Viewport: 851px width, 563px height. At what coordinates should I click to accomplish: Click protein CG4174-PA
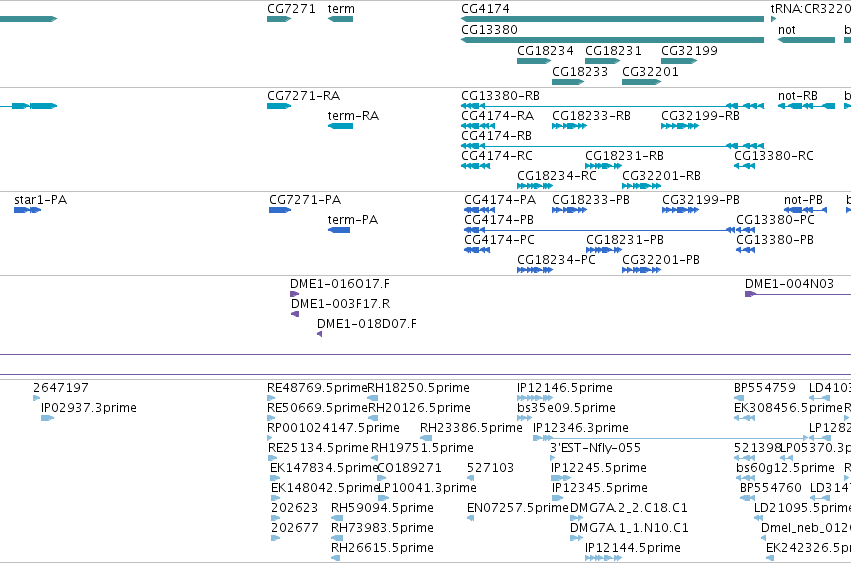(500, 200)
